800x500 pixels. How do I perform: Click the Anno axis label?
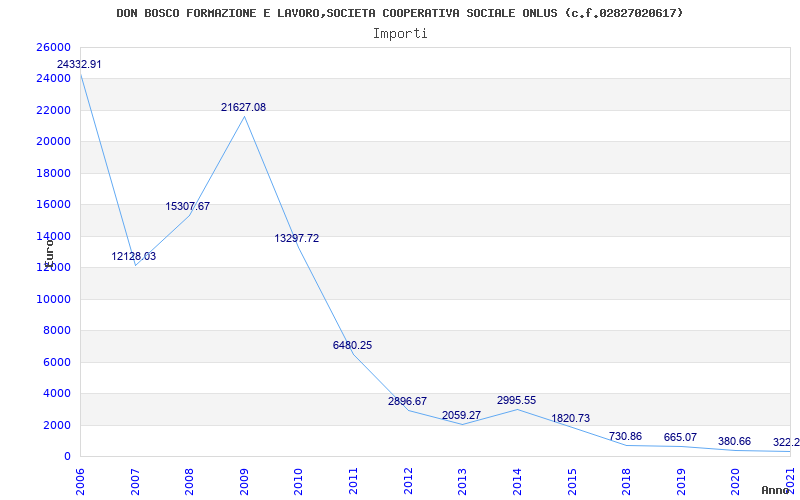(775, 490)
